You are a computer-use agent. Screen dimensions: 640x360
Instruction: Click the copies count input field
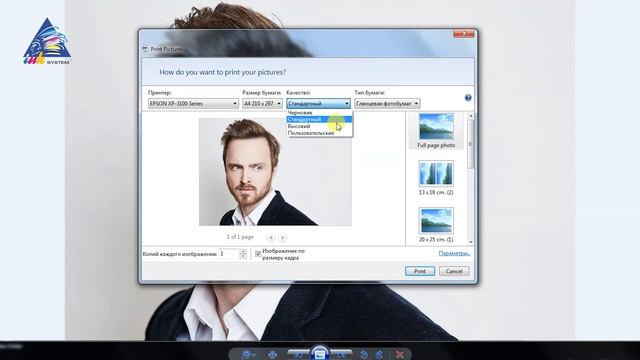(229, 254)
